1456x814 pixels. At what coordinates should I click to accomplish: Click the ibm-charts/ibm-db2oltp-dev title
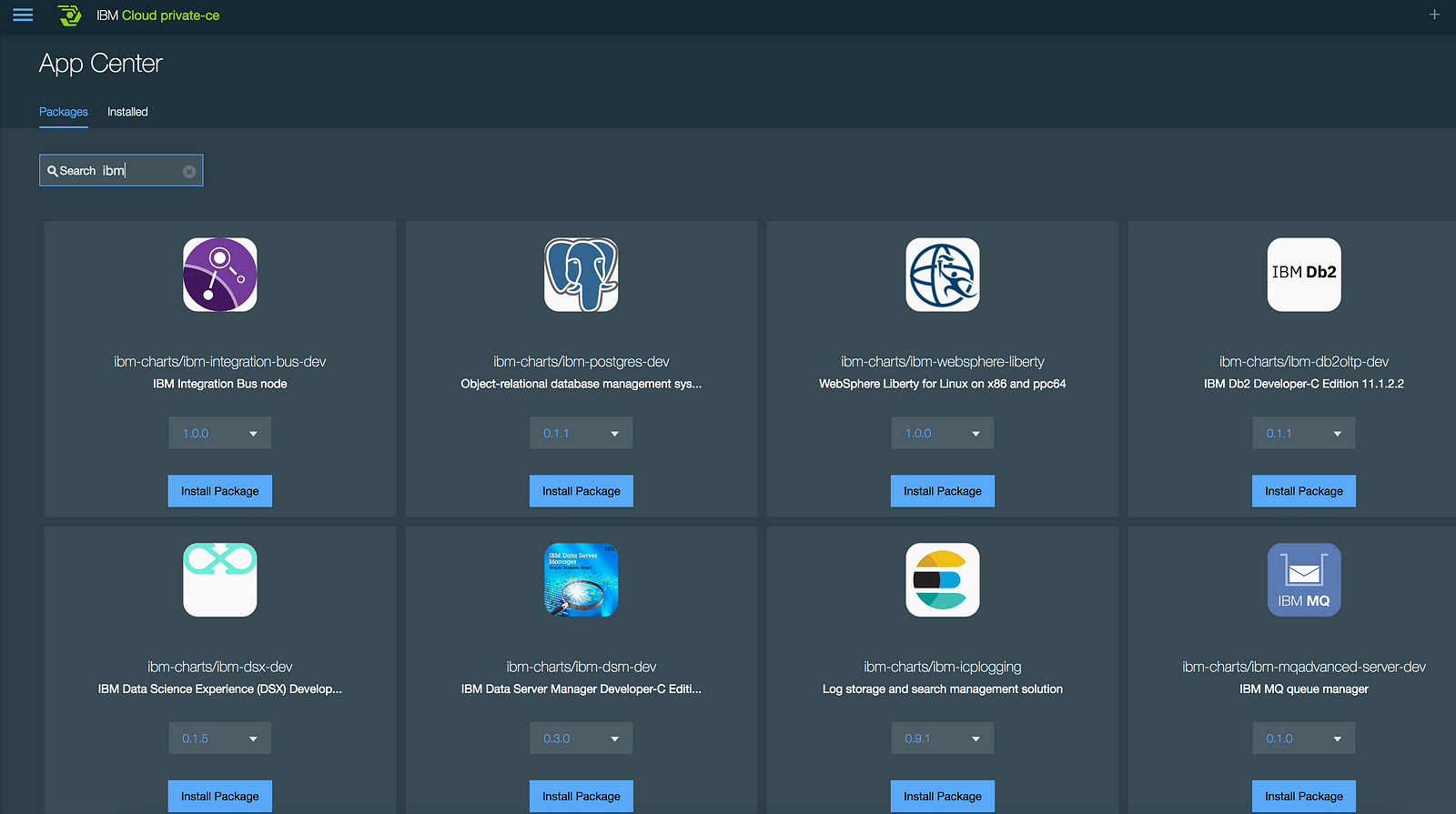point(1304,362)
